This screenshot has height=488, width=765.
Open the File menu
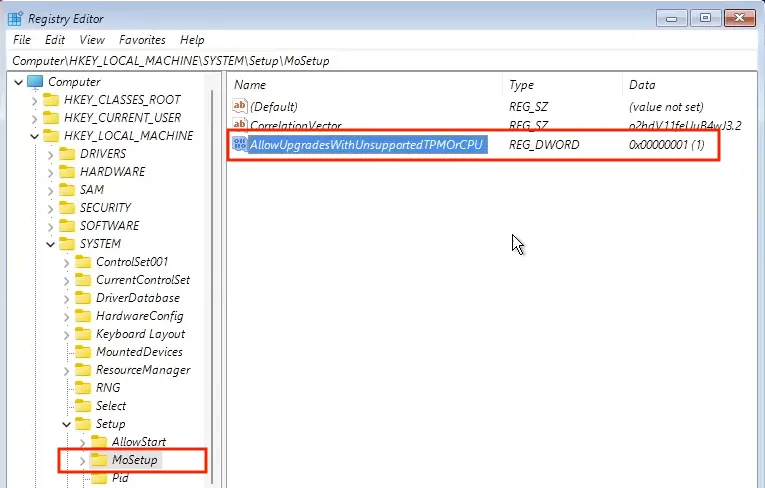coord(22,40)
